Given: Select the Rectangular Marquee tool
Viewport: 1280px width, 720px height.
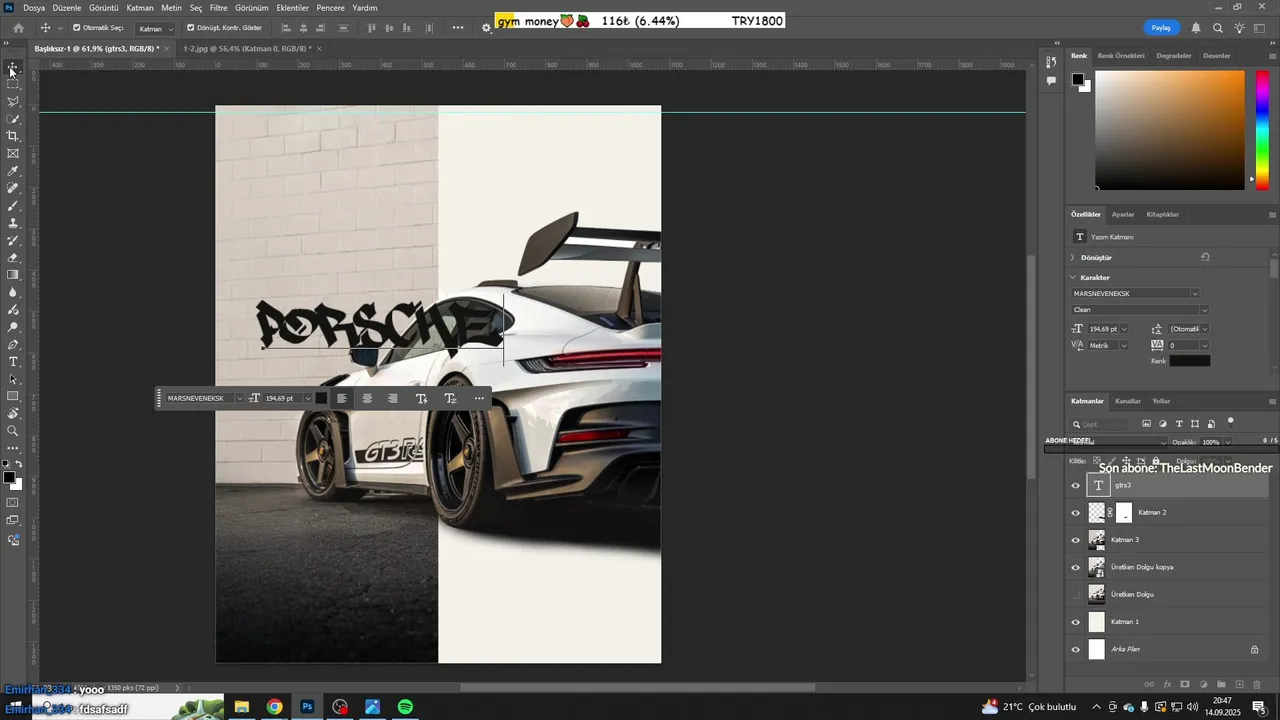Looking at the screenshot, I should [x=13, y=84].
